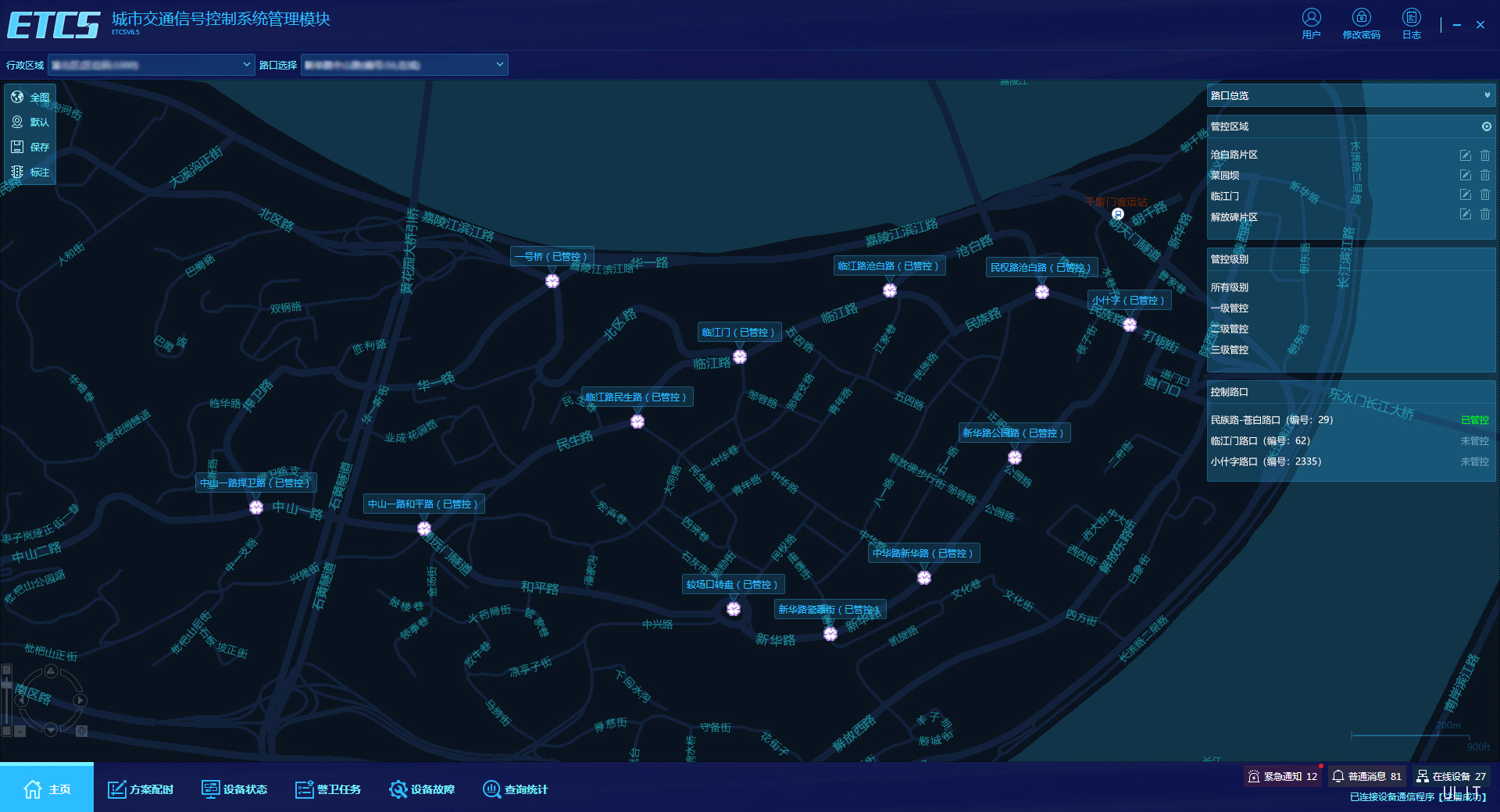Click delete icon for 解放碑片区
Image resolution: width=1500 pixels, height=812 pixels.
tap(1485, 215)
